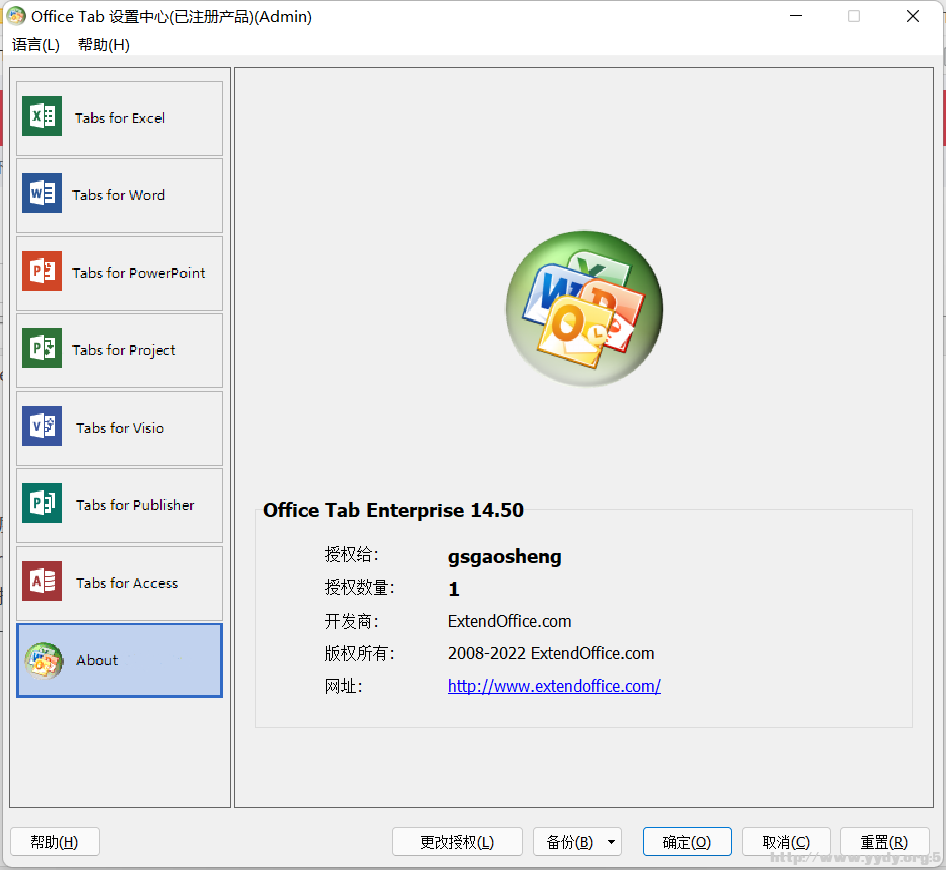This screenshot has width=946, height=870.
Task: Click the 网址: label
Action: [344, 686]
